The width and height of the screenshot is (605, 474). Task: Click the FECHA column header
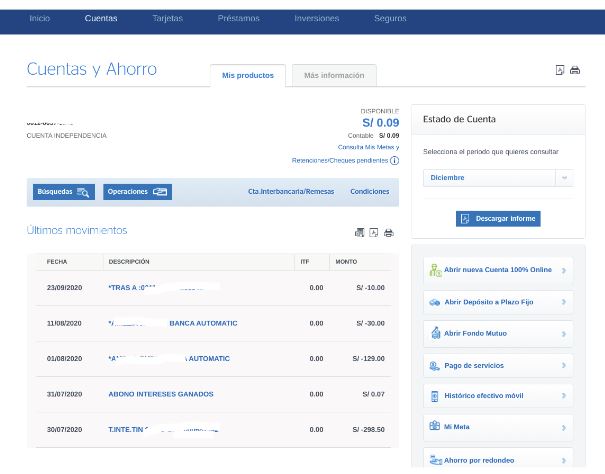[57, 262]
